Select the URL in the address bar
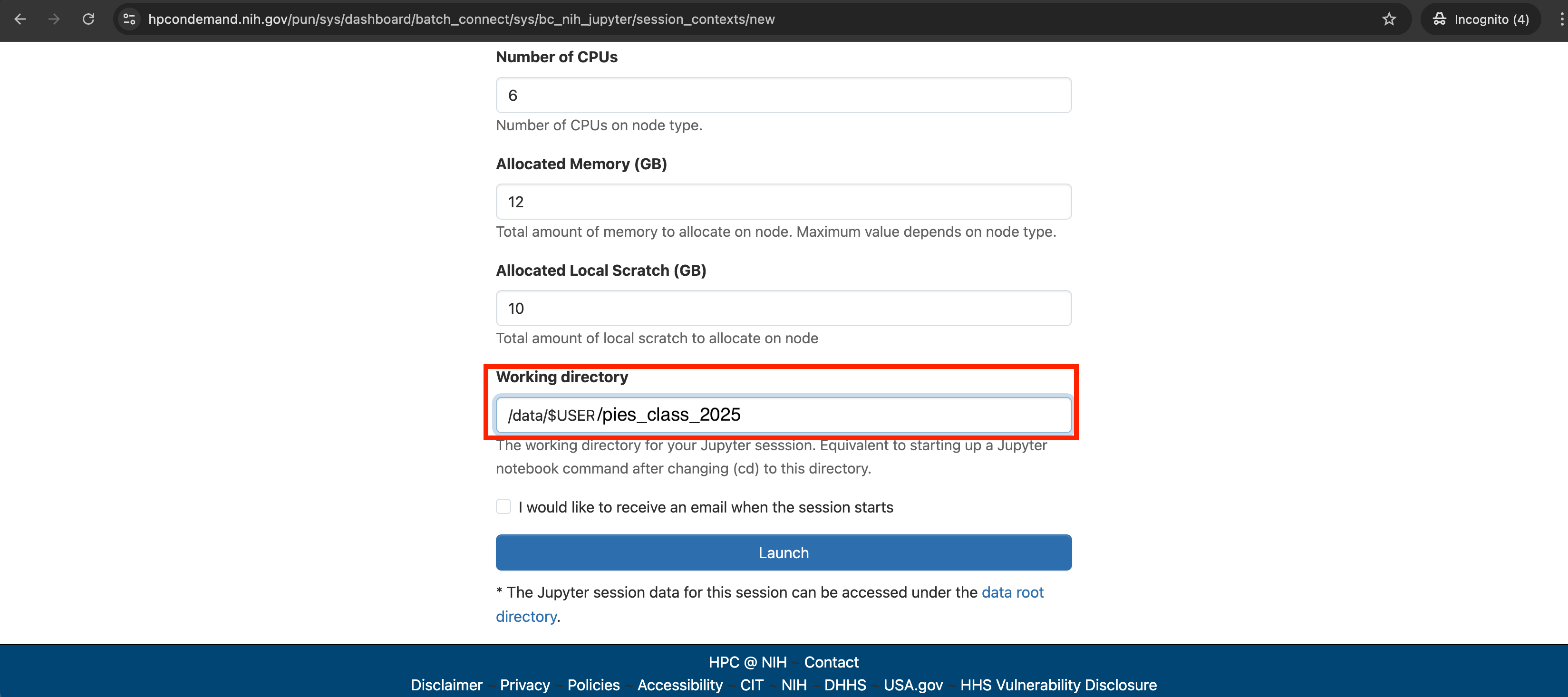 461,19
